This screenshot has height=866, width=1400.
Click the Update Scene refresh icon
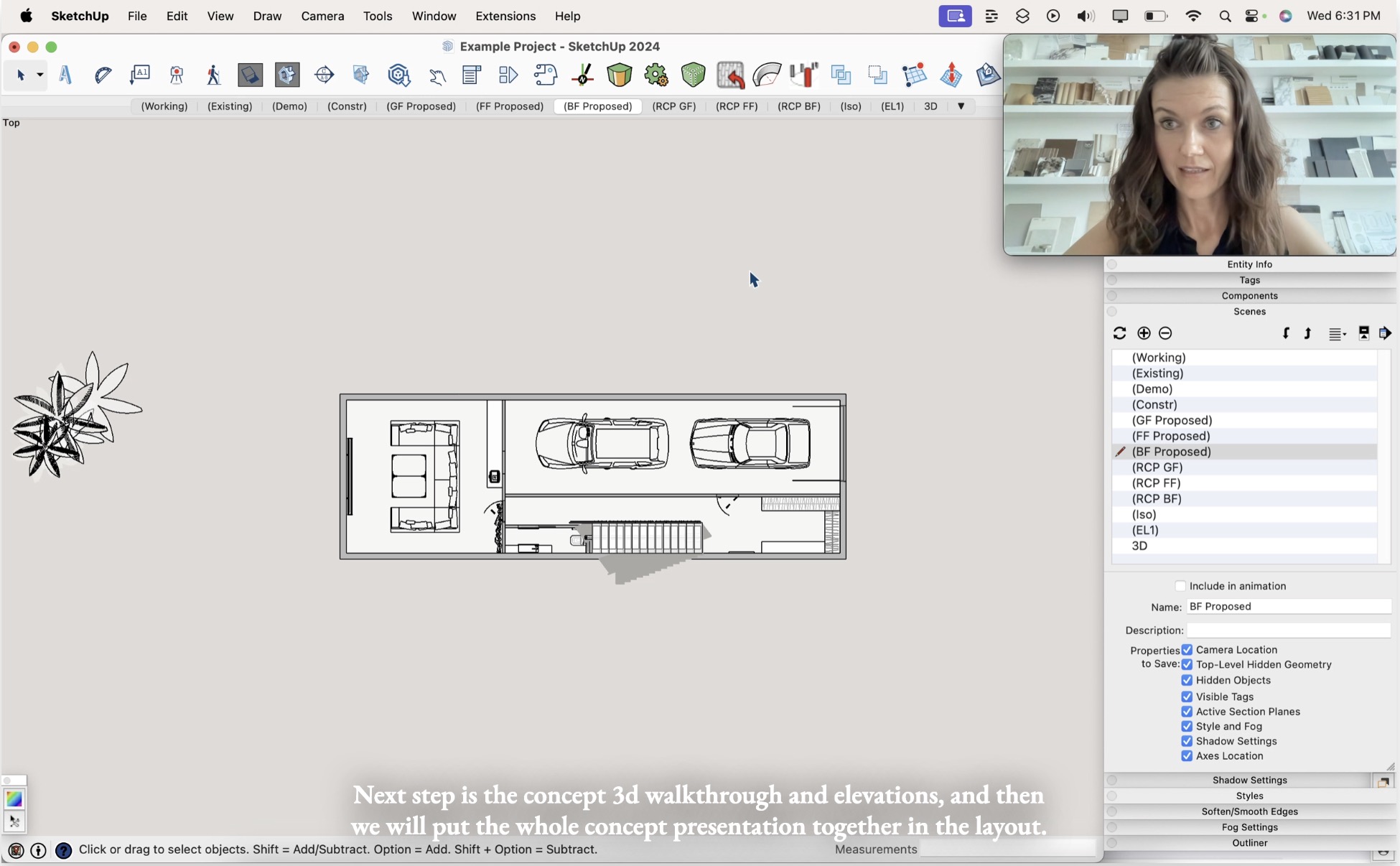click(x=1120, y=333)
